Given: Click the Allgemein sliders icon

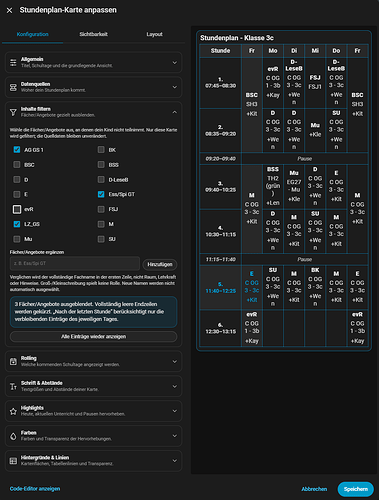Looking at the screenshot, I should (x=13, y=62).
